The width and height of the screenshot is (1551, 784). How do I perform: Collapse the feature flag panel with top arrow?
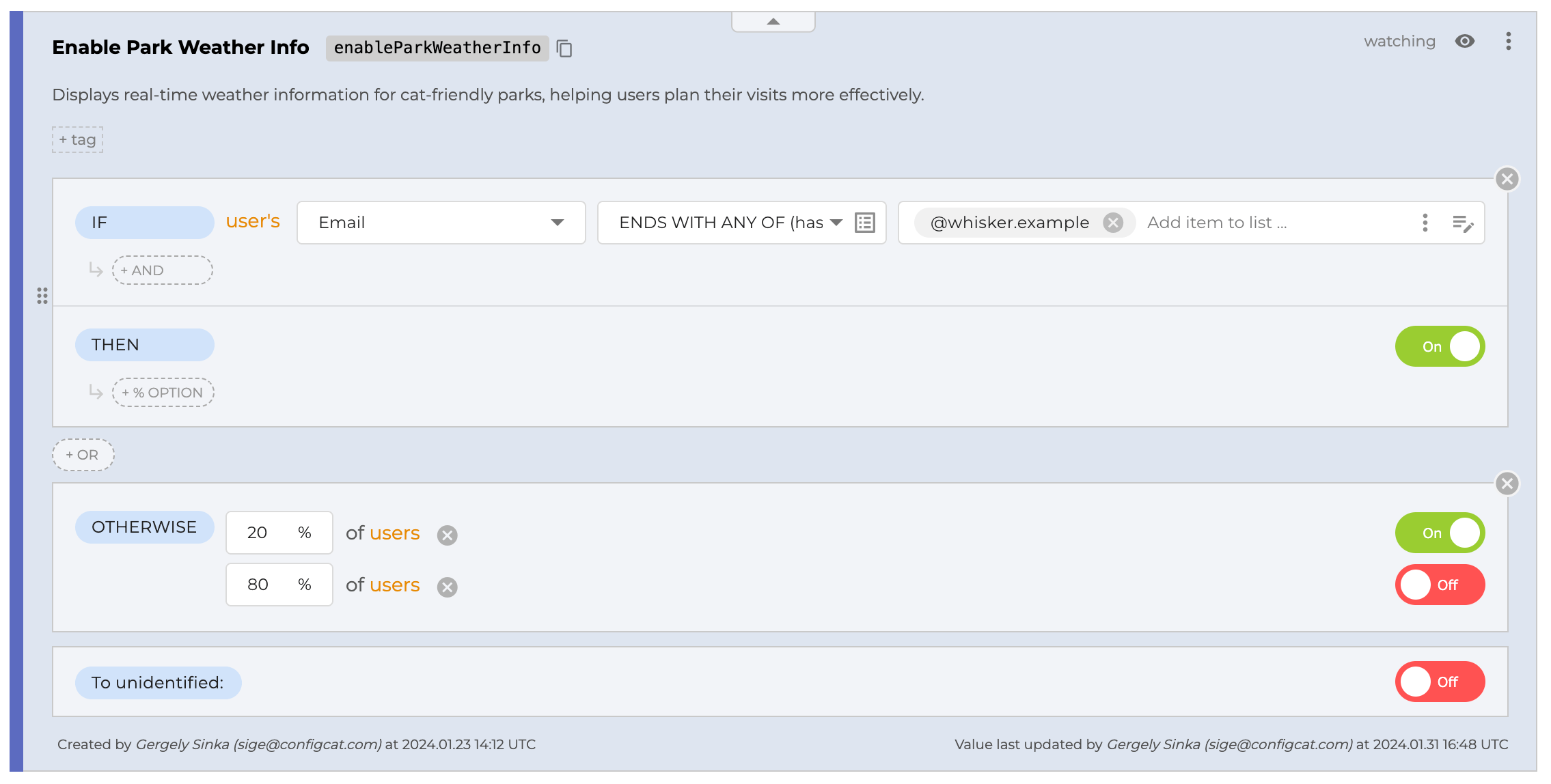[x=773, y=21]
